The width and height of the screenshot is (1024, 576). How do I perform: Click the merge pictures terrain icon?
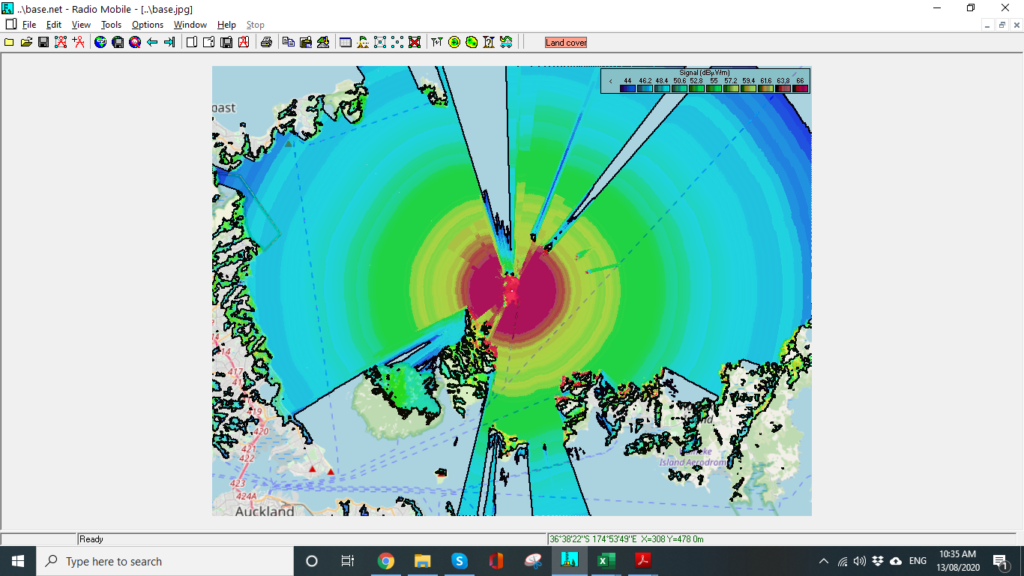point(323,42)
